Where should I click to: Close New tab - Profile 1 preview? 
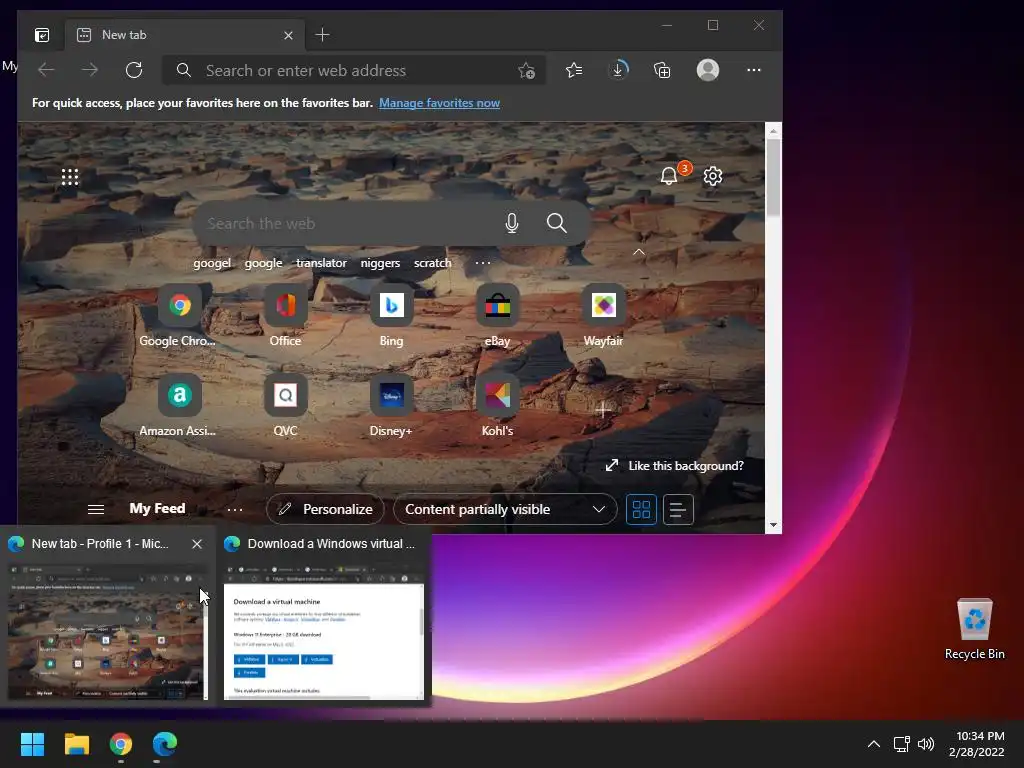pyautogui.click(x=197, y=544)
